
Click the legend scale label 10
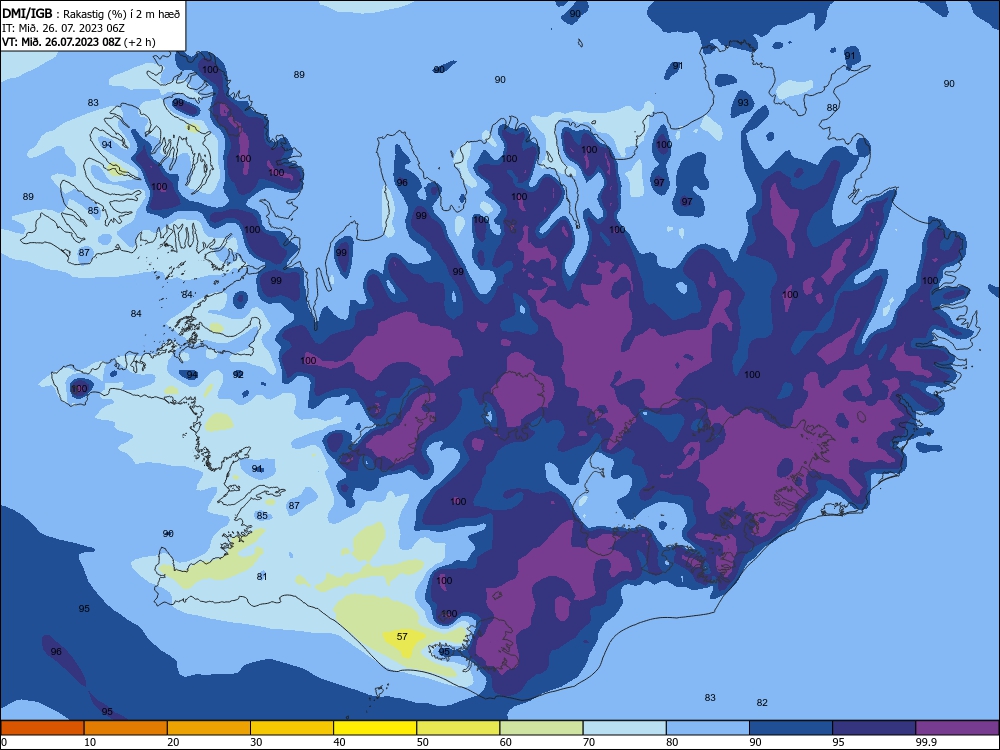click(x=90, y=742)
